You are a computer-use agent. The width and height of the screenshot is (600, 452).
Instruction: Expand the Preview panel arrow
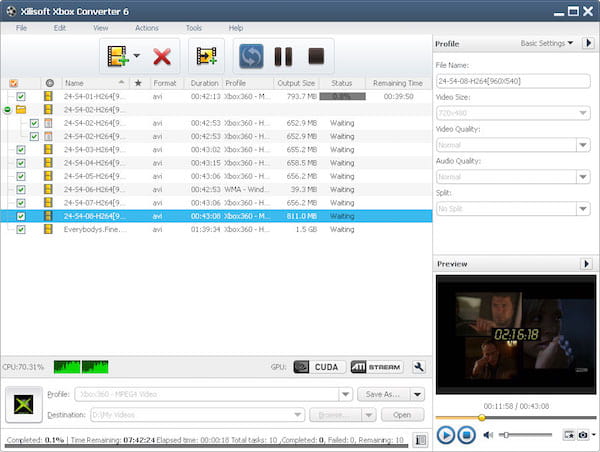click(x=587, y=263)
